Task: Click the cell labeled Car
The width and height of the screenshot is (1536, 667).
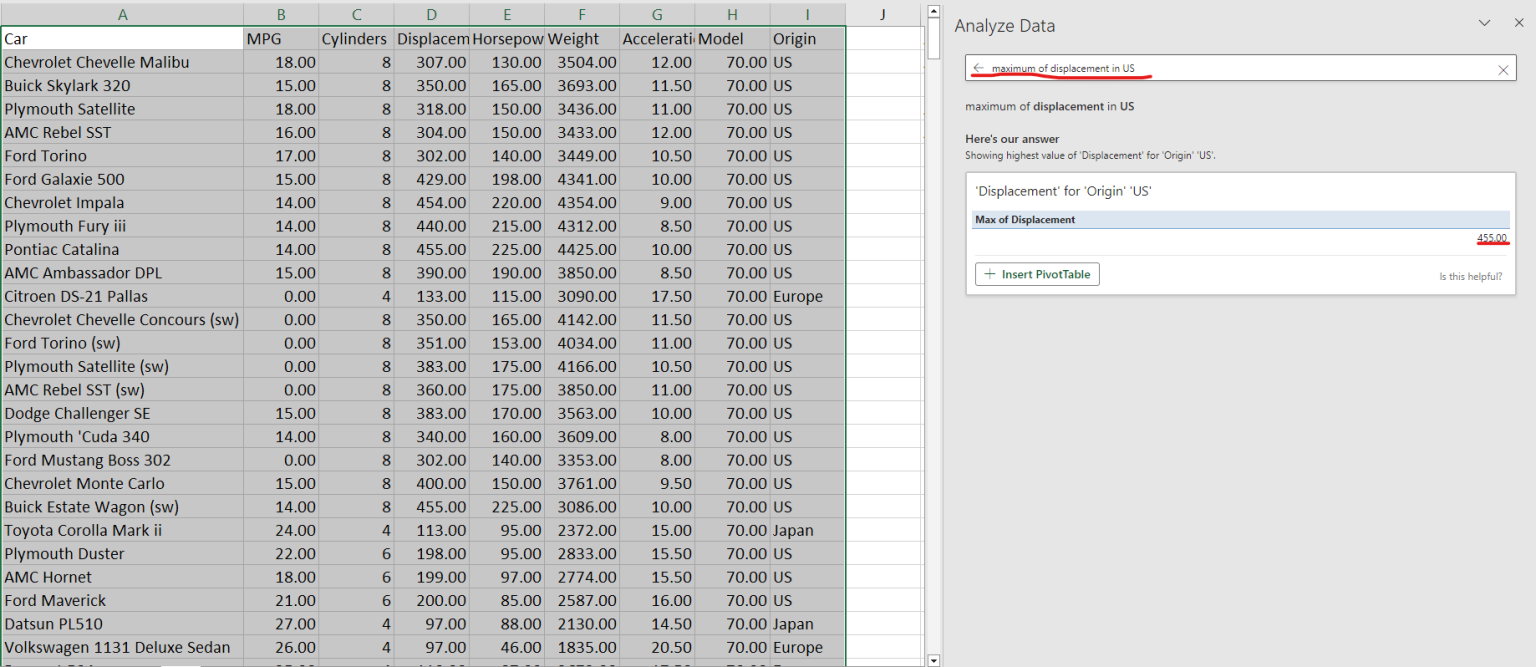Action: [x=122, y=38]
